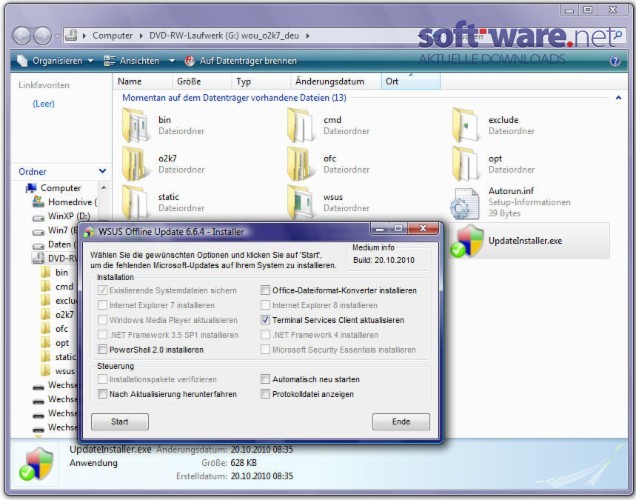Open the bin folder icon in file list
This screenshot has width=636, height=500.
coord(135,125)
